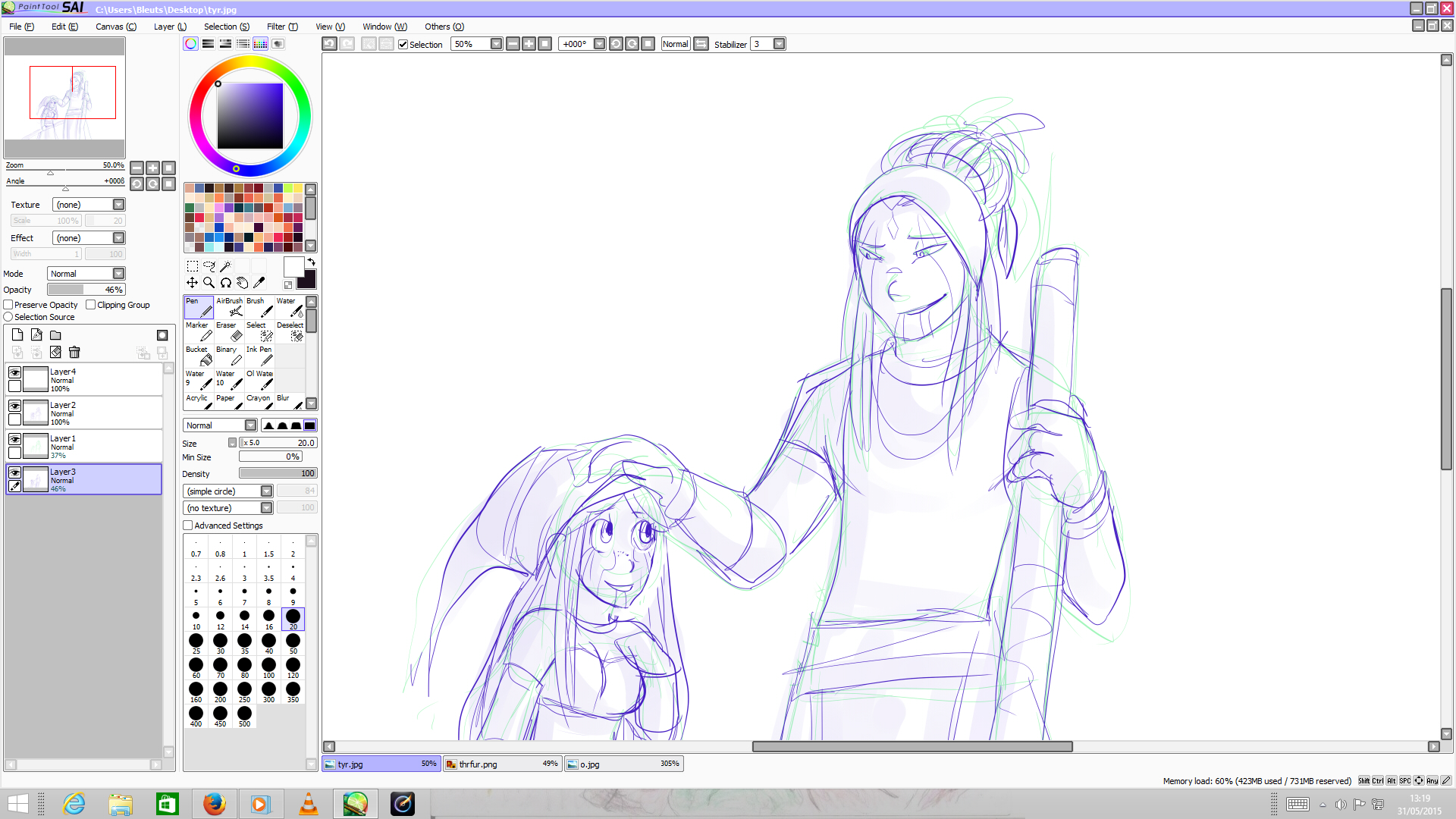Select the flat brush edge shape
Viewport: 1456px width, 819px height.
click(x=309, y=425)
